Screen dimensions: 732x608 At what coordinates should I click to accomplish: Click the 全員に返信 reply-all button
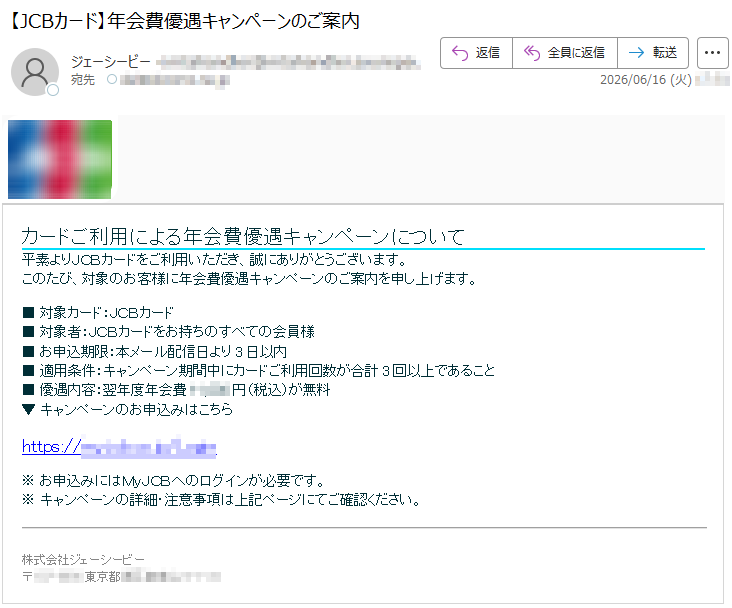coord(565,53)
